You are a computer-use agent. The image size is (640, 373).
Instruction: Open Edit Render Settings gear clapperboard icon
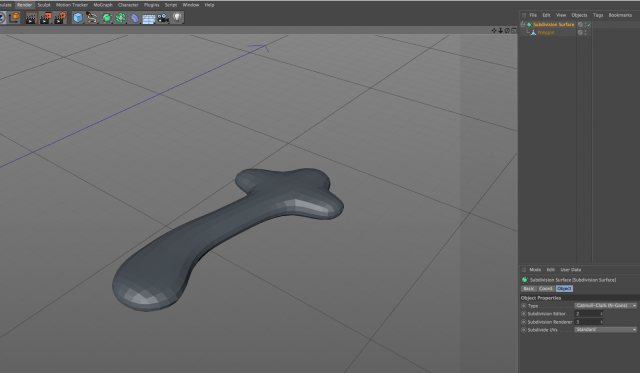[x=60, y=18]
